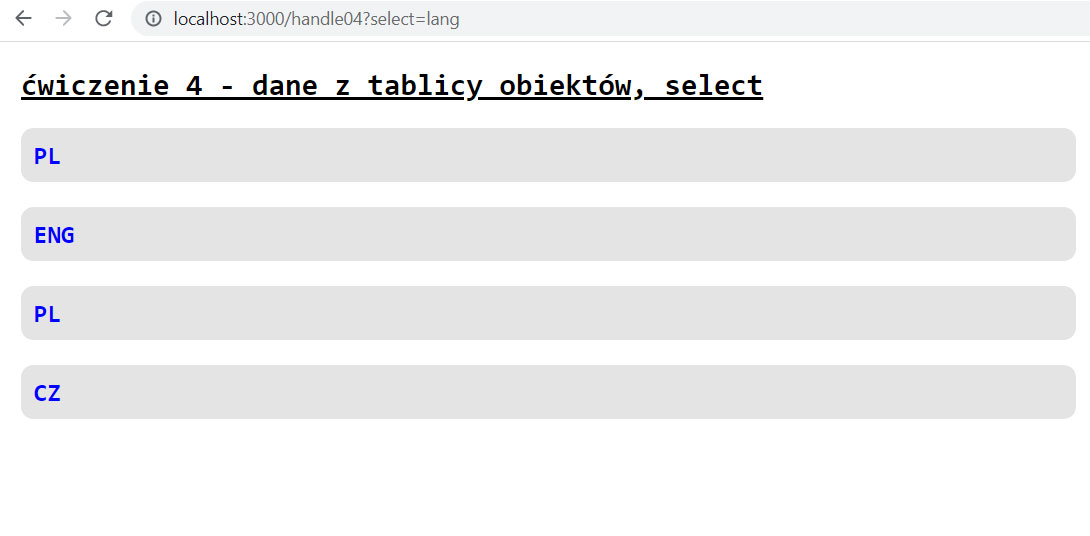Select the CZ gray row
The height and width of the screenshot is (536, 1090).
[548, 392]
